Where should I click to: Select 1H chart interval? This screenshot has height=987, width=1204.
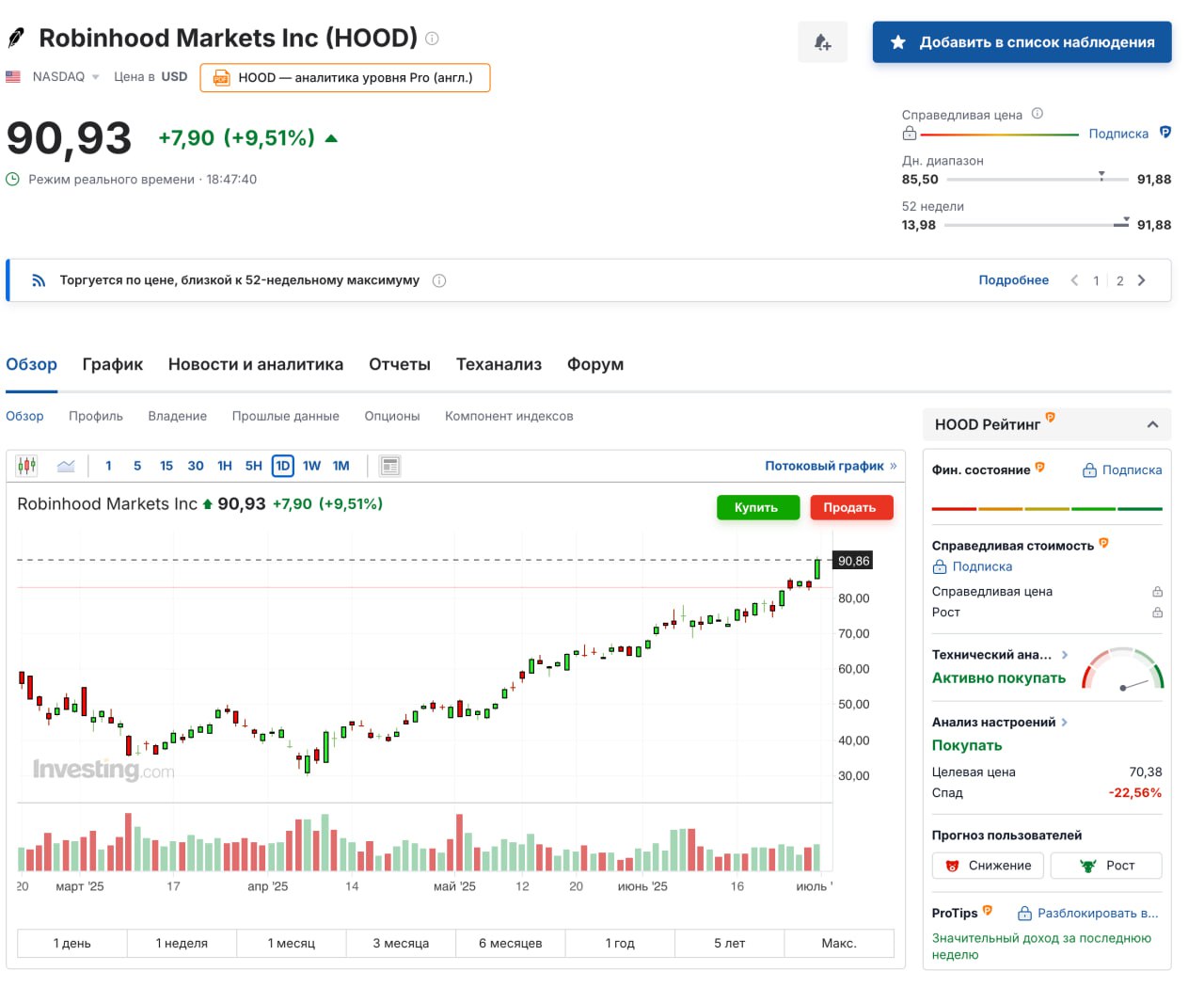[x=225, y=466]
